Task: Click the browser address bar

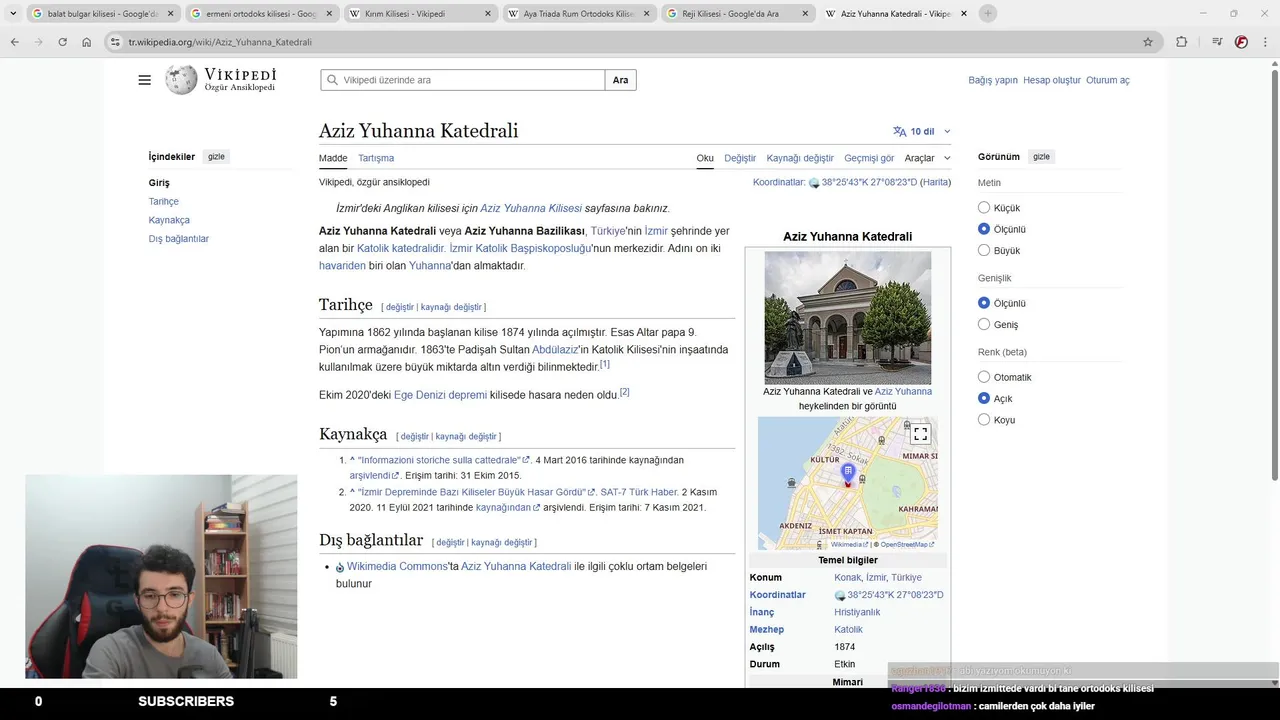Action: 630,42
